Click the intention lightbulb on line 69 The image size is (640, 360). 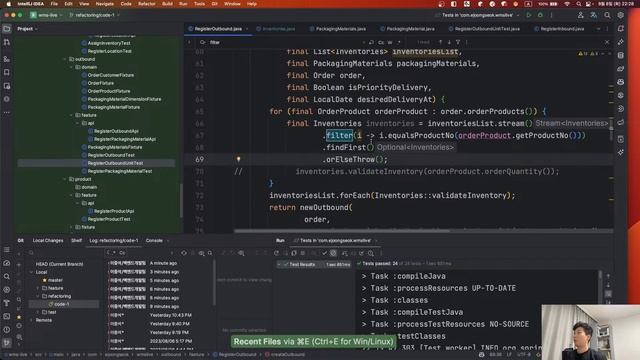pos(238,159)
